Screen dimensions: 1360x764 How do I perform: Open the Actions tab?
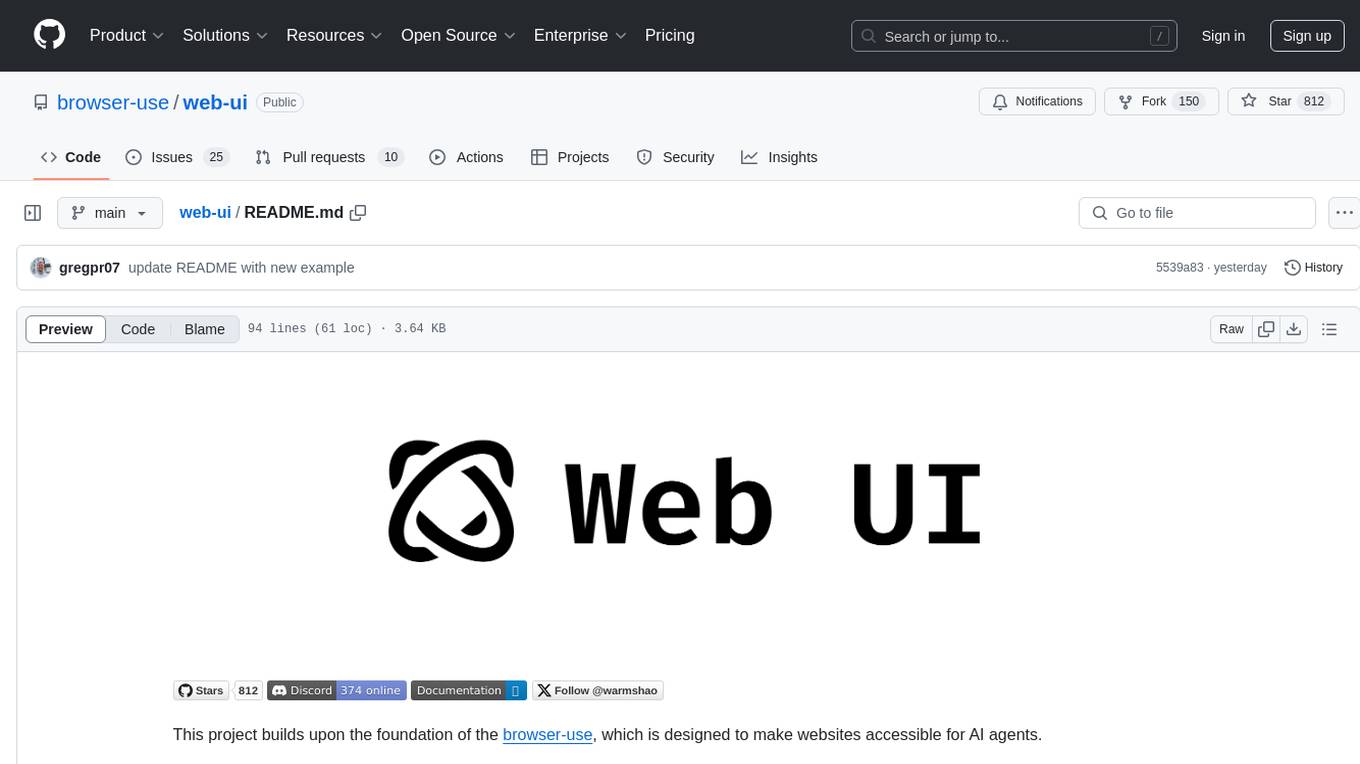click(x=466, y=157)
